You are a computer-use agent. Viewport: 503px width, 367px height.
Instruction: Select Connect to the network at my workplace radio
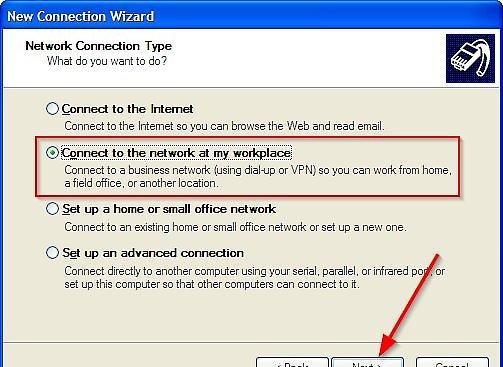point(52,153)
